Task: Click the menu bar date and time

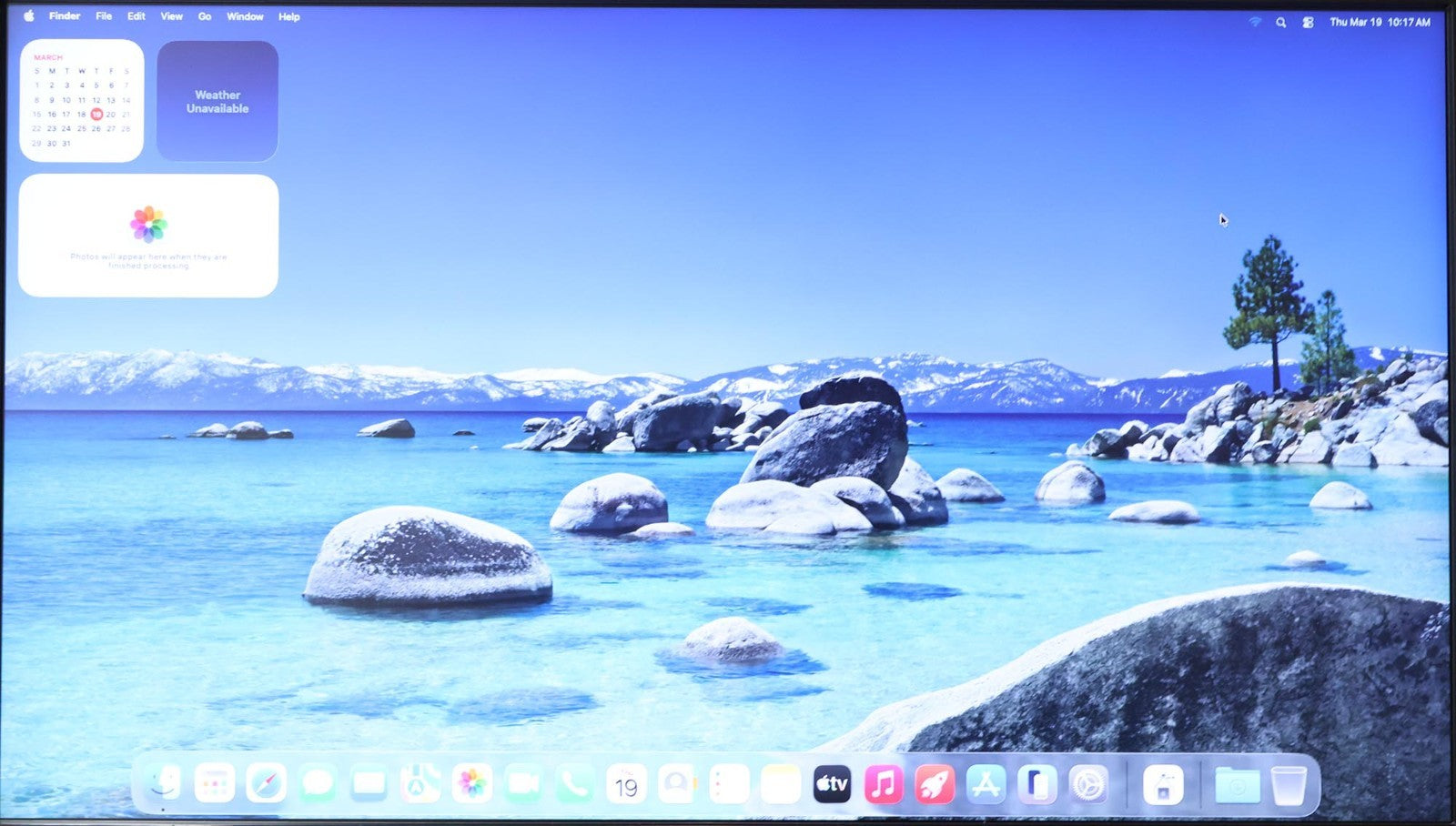Action: [x=1380, y=22]
